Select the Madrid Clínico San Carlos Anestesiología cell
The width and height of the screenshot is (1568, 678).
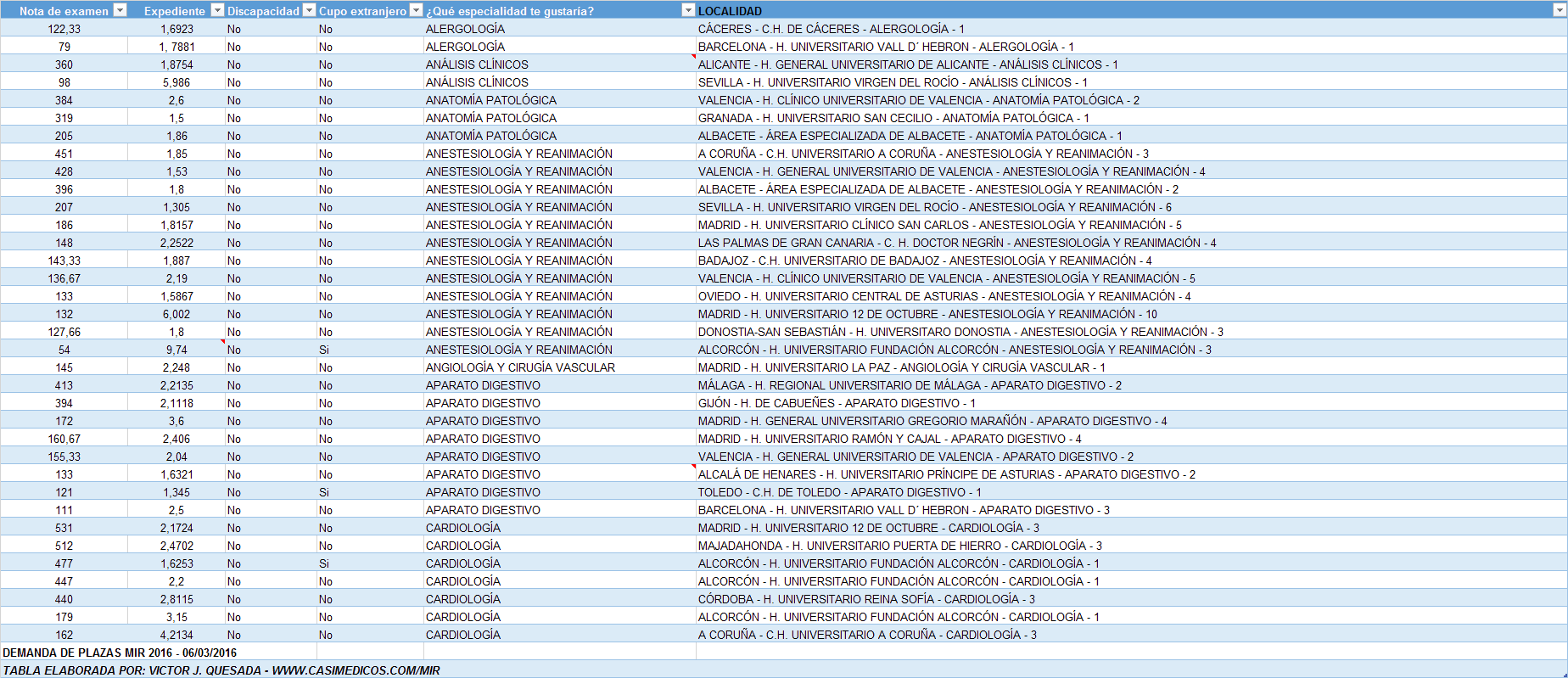[1131, 225]
